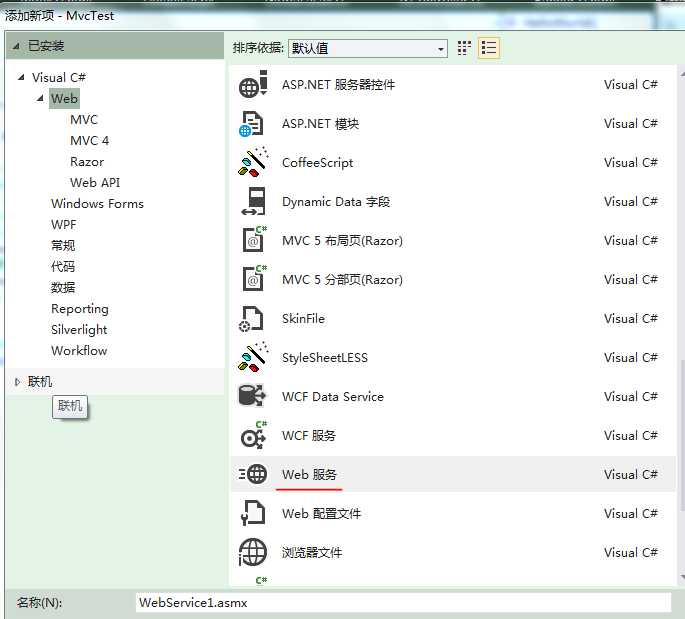Open the 代码 category
This screenshot has width=685, height=619.
(63, 266)
